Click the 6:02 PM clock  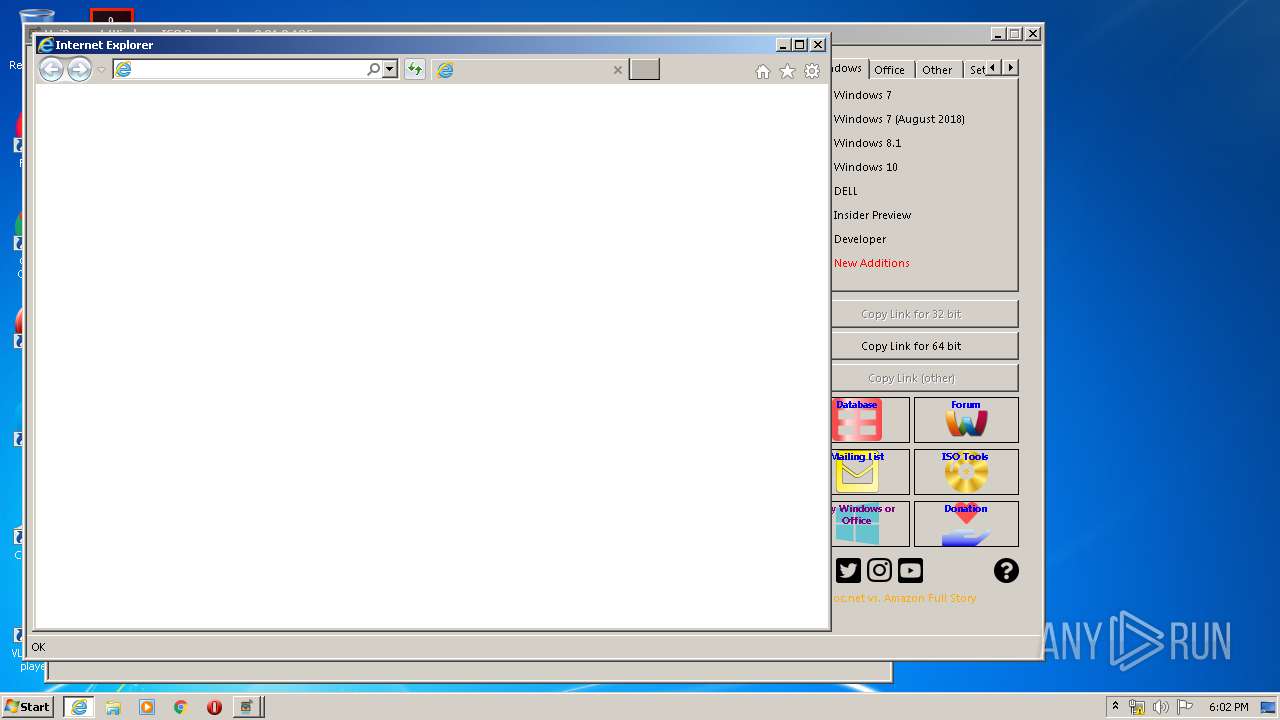click(x=1228, y=707)
